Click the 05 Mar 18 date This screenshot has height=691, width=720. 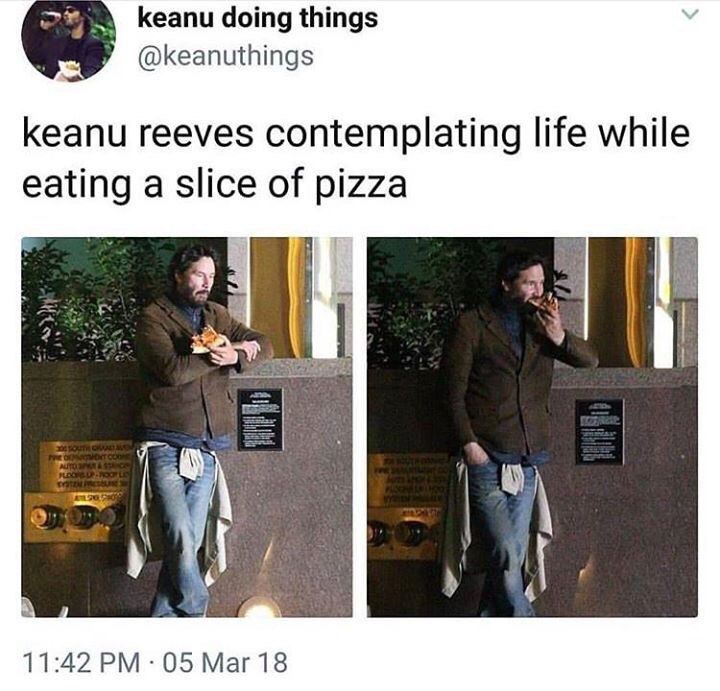coord(225,663)
